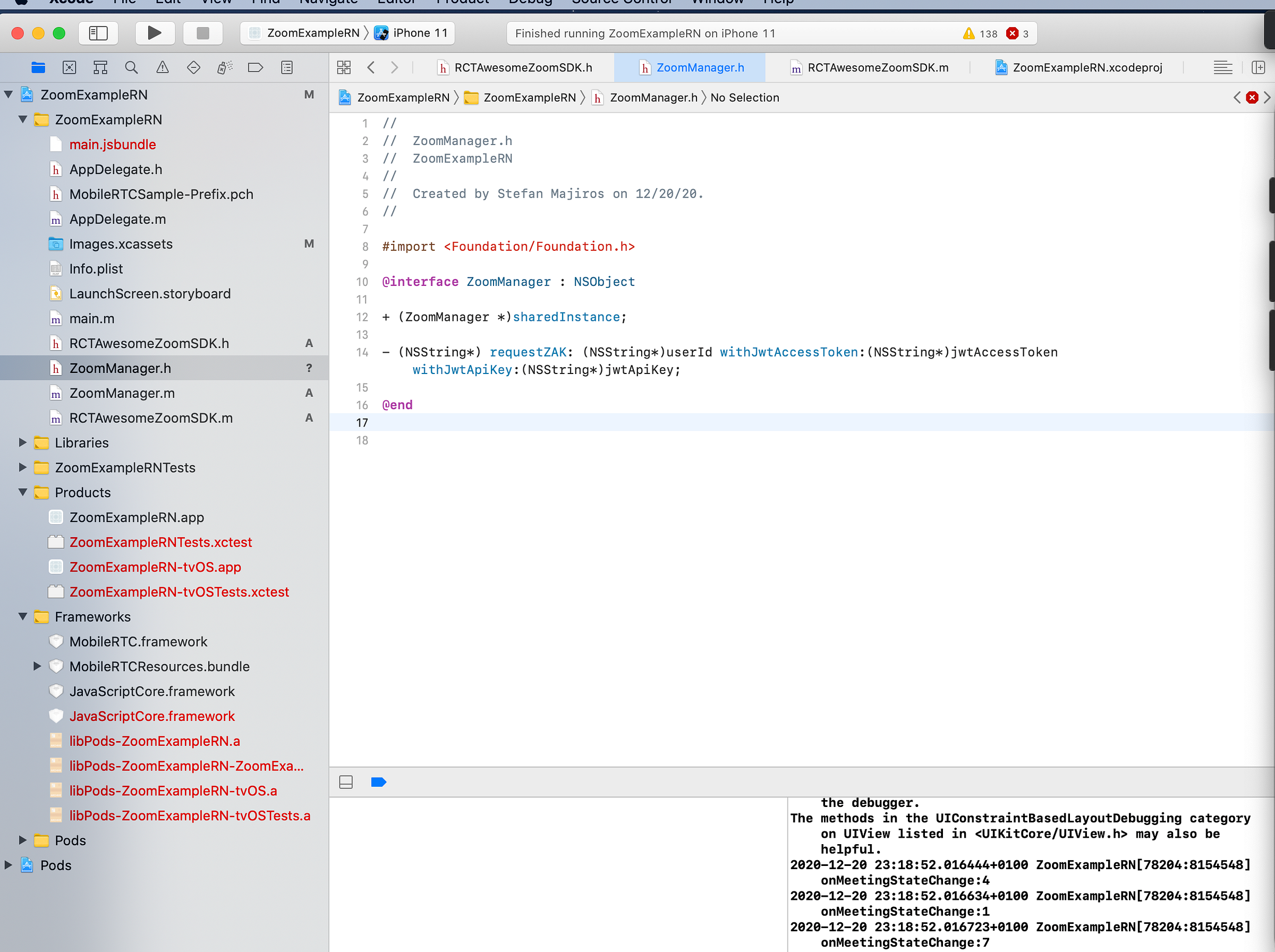
Task: Hide the debug area toggle button
Action: 346,782
